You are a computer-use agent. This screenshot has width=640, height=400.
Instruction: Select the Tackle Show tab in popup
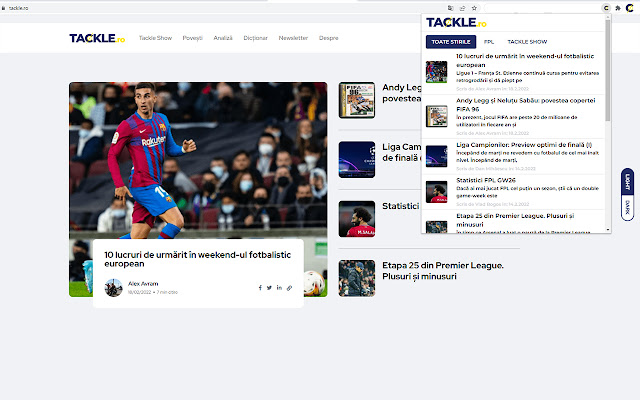tap(527, 42)
